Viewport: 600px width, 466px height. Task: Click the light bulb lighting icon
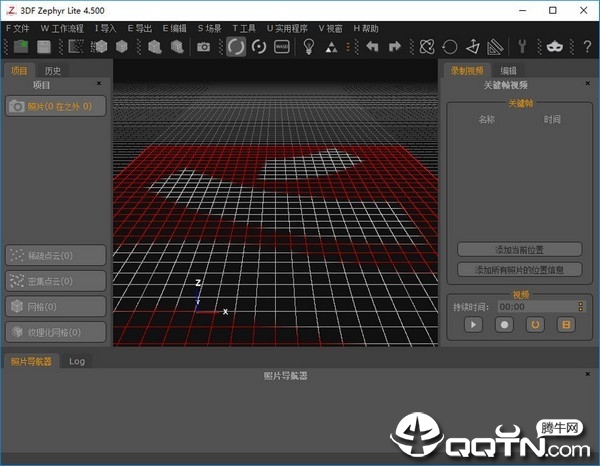[x=309, y=47]
